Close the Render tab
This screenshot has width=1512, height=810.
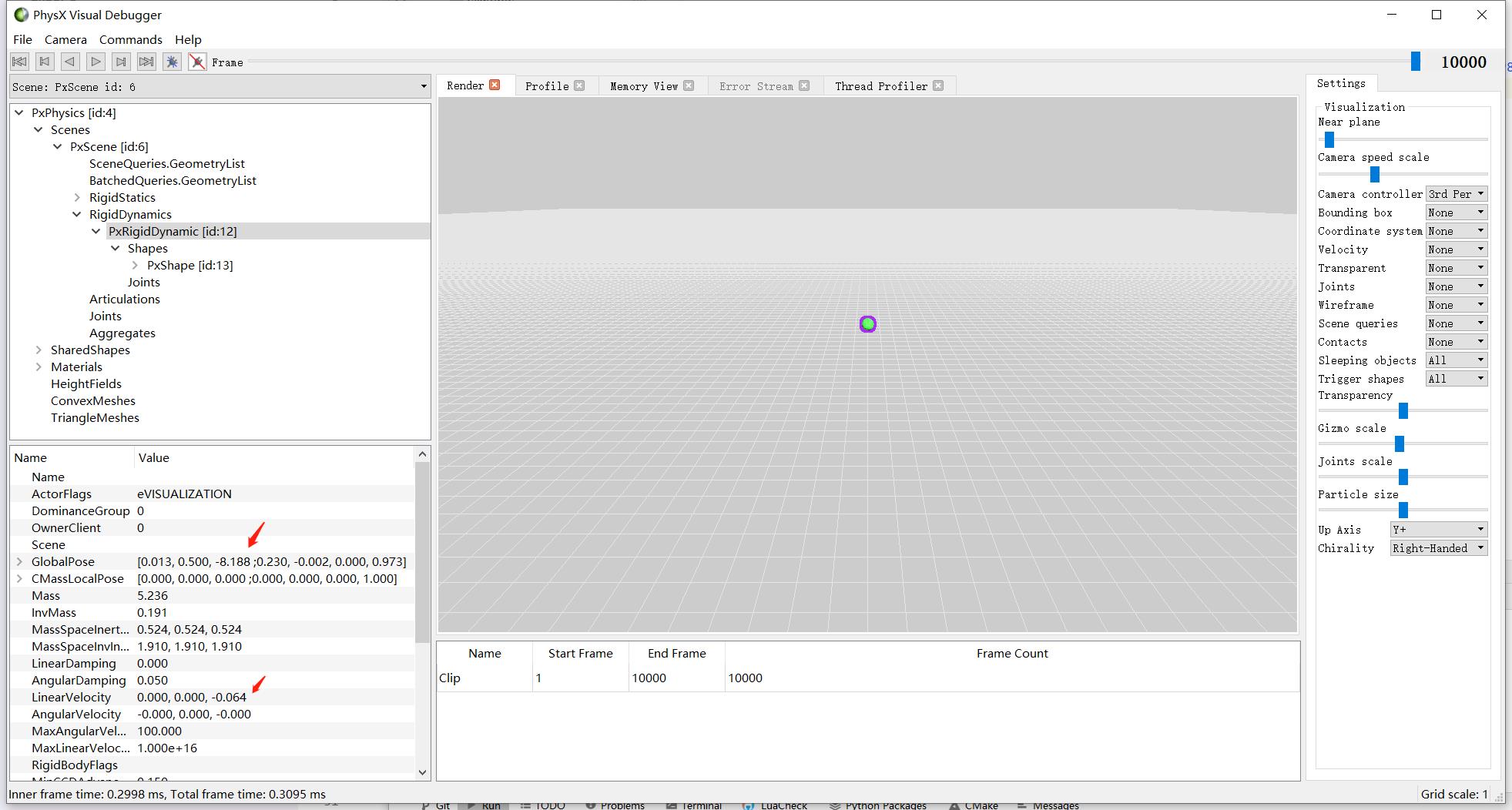tap(495, 85)
